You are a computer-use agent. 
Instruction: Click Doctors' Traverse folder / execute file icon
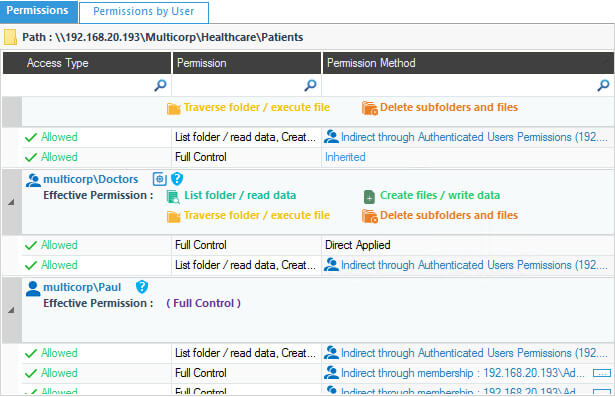(173, 216)
